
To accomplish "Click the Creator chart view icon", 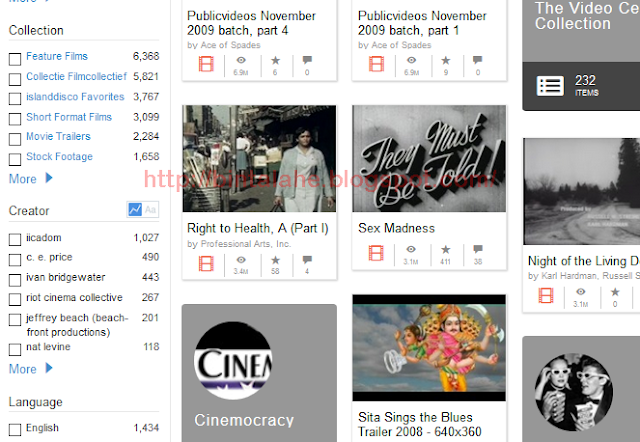I will [135, 209].
